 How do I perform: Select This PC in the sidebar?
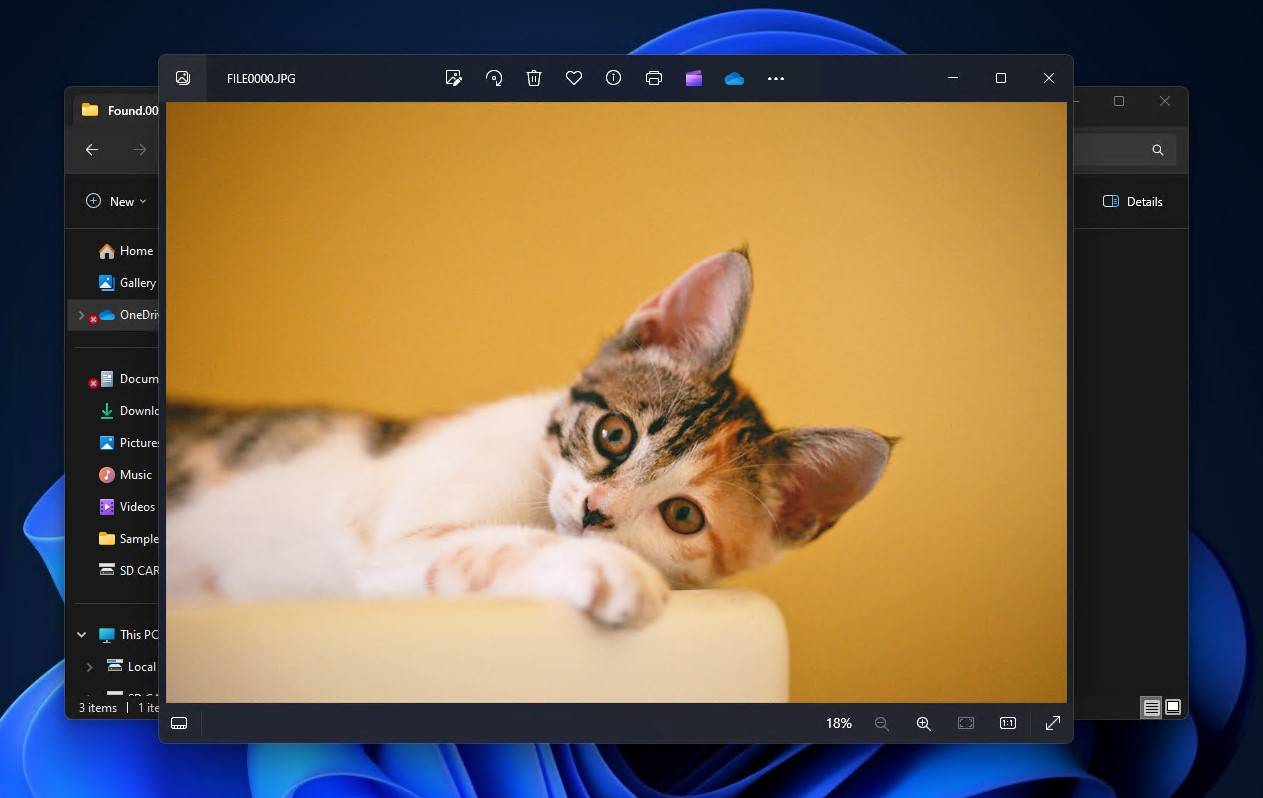(x=128, y=635)
